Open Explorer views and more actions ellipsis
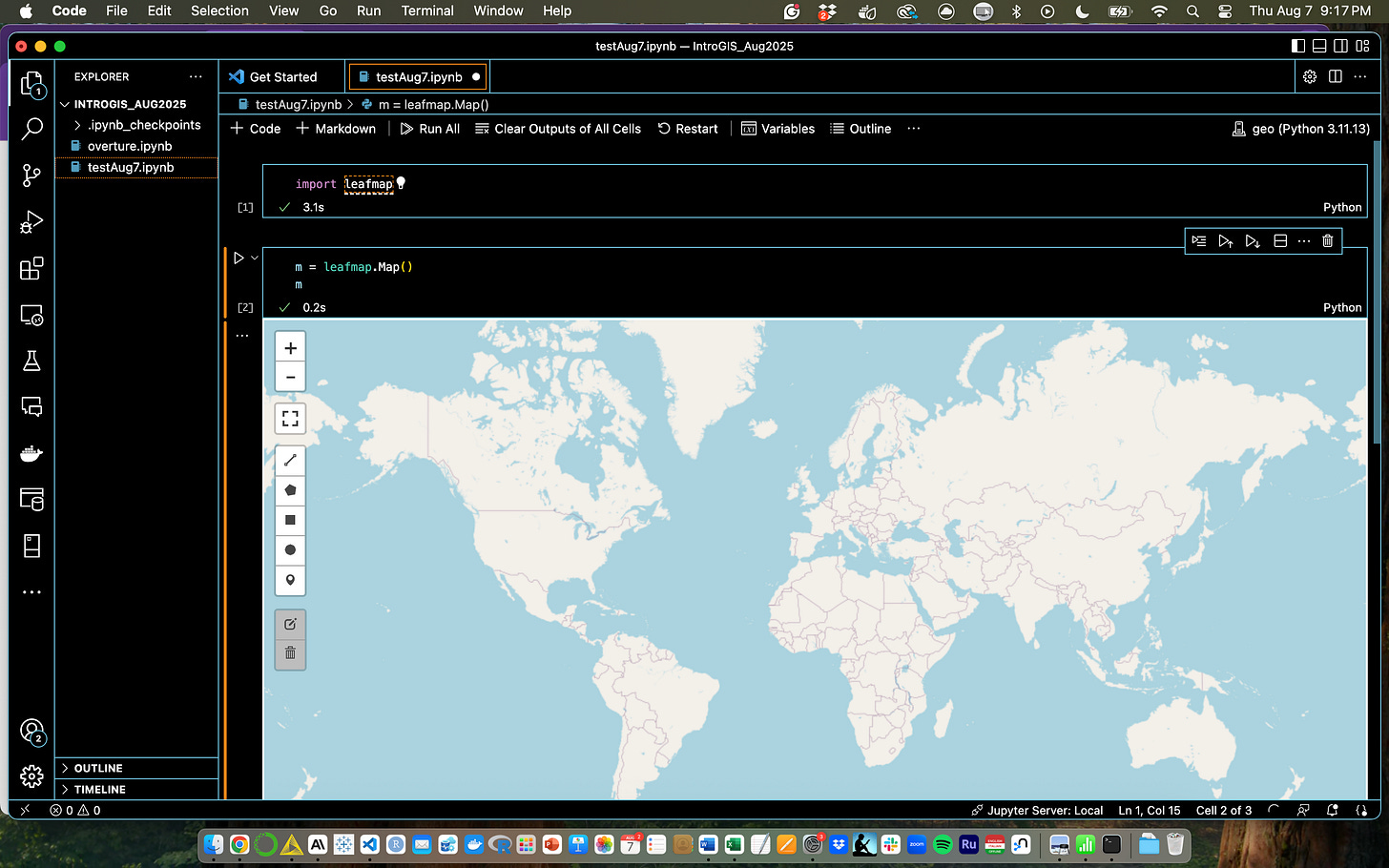Viewport: 1389px width, 868px height. 196,76
